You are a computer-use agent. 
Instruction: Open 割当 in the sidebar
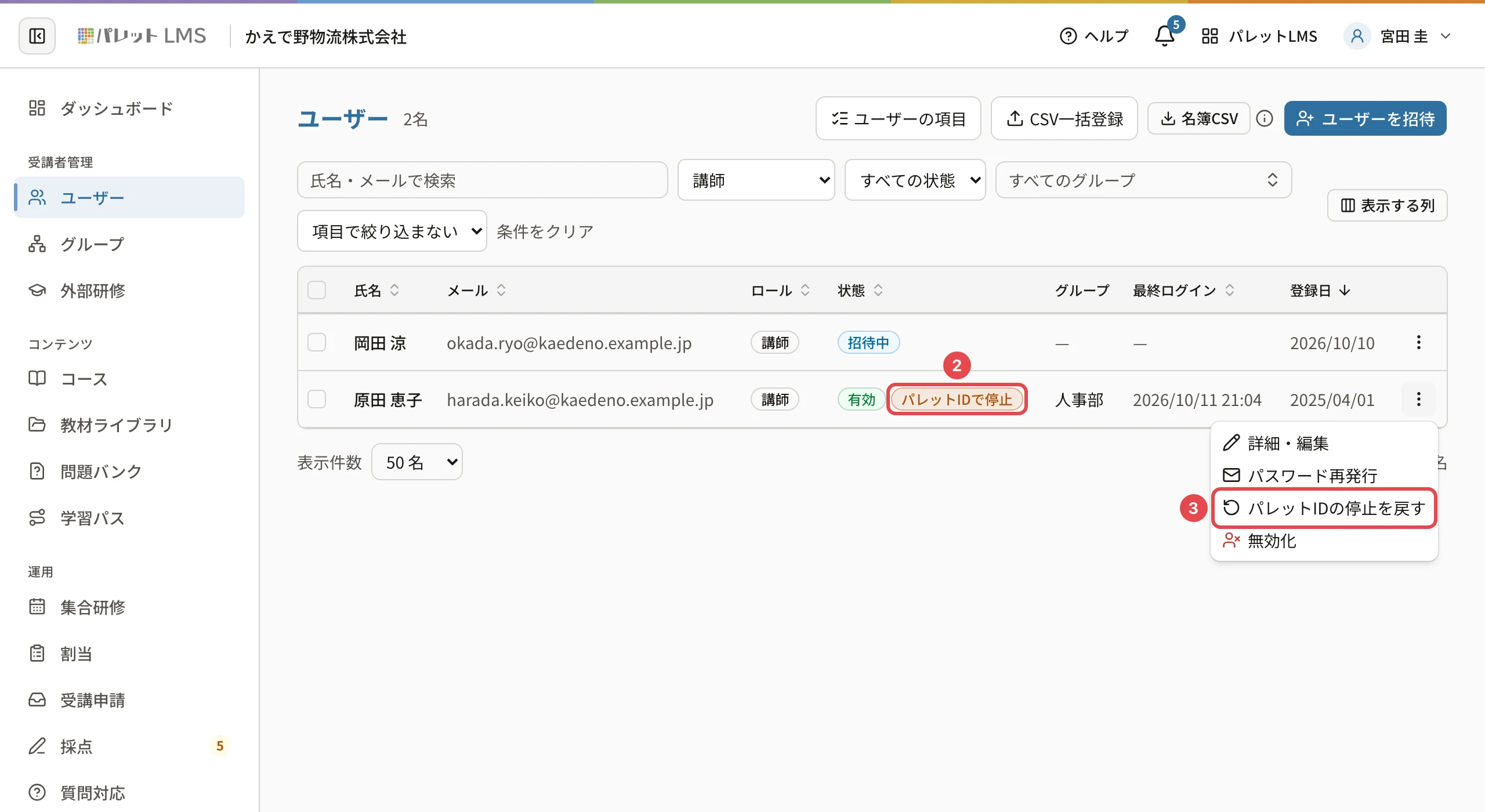129,654
